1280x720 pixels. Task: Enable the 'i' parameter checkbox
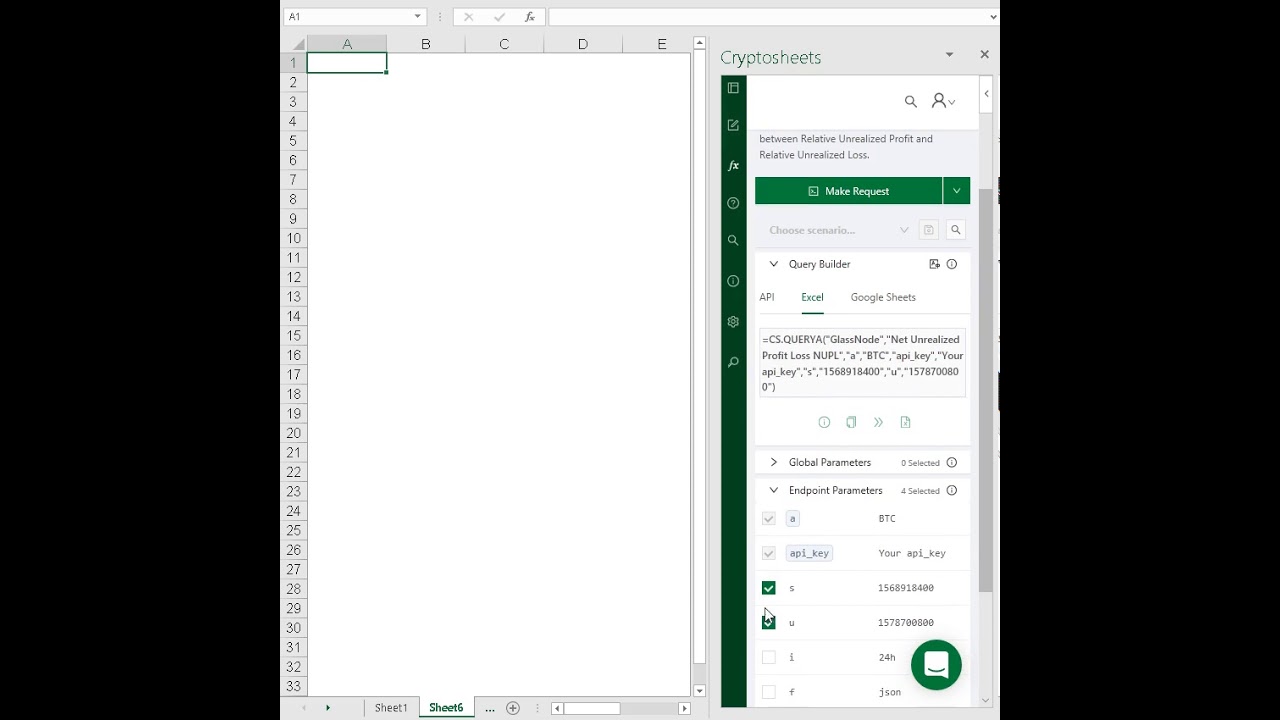pyautogui.click(x=768, y=657)
